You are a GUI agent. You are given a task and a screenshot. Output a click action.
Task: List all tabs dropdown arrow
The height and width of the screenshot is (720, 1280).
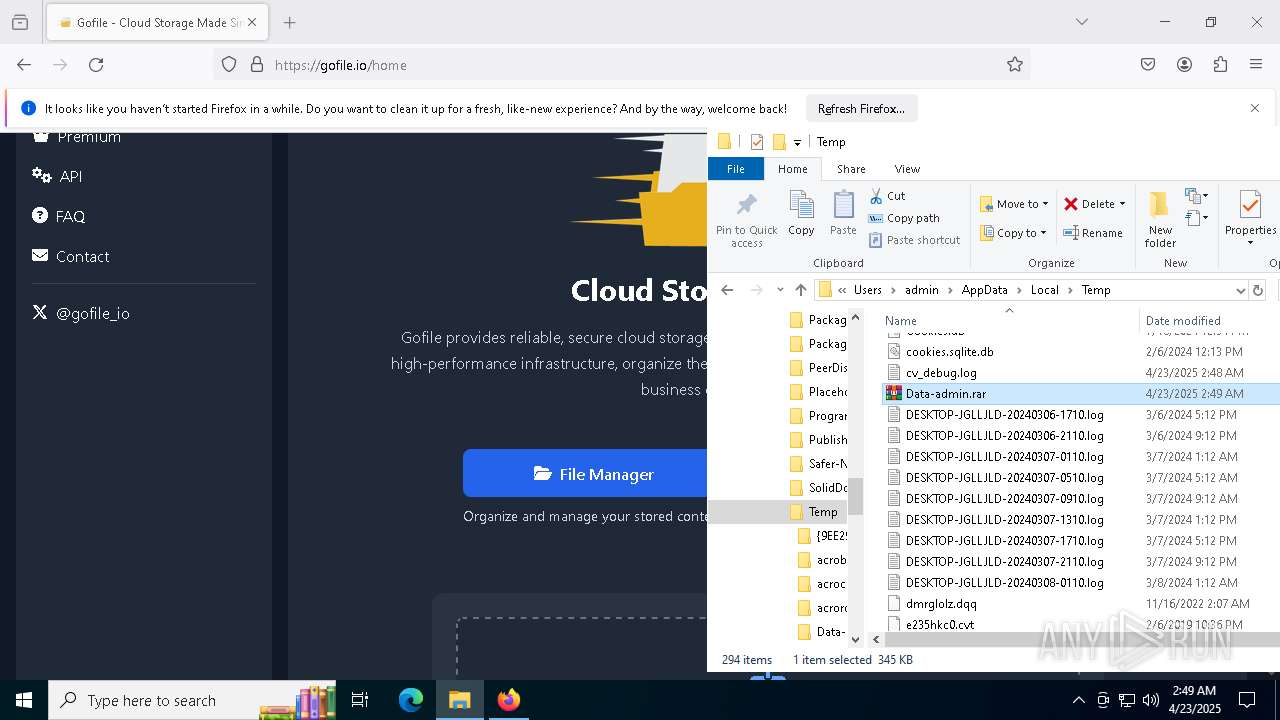click(x=1081, y=22)
